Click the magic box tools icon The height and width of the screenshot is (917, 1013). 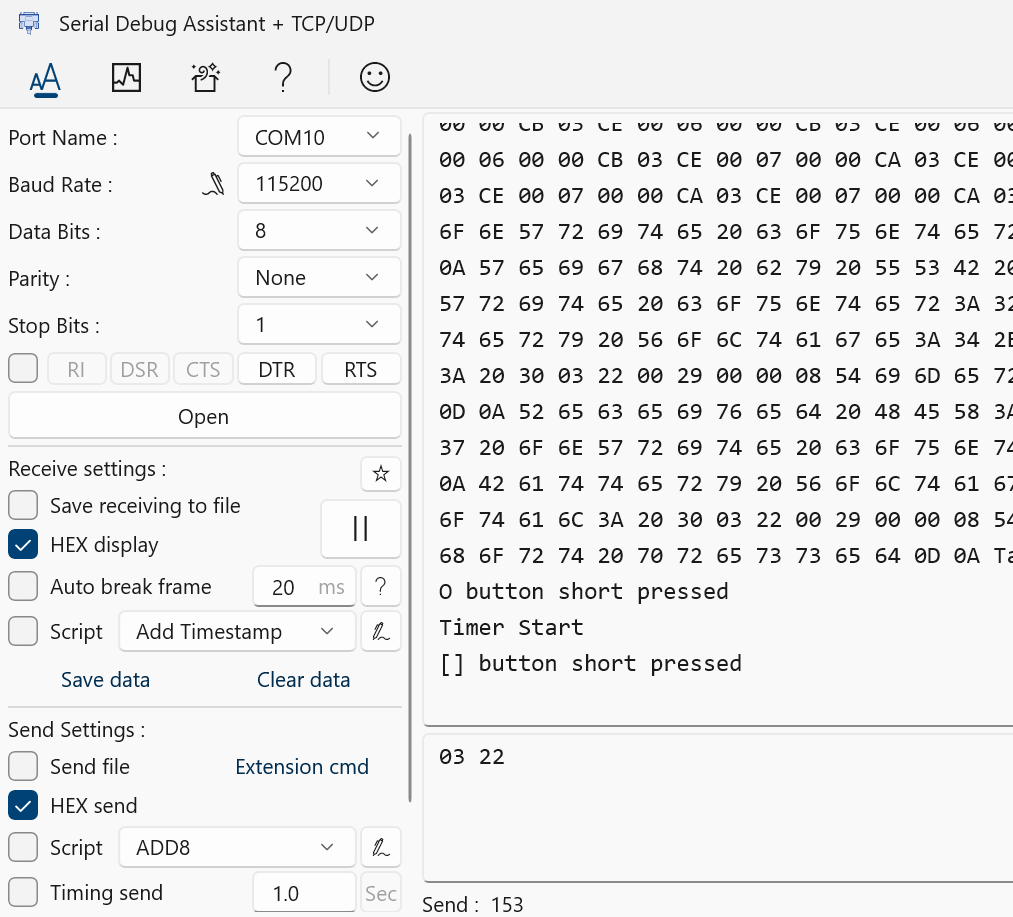(x=205, y=78)
